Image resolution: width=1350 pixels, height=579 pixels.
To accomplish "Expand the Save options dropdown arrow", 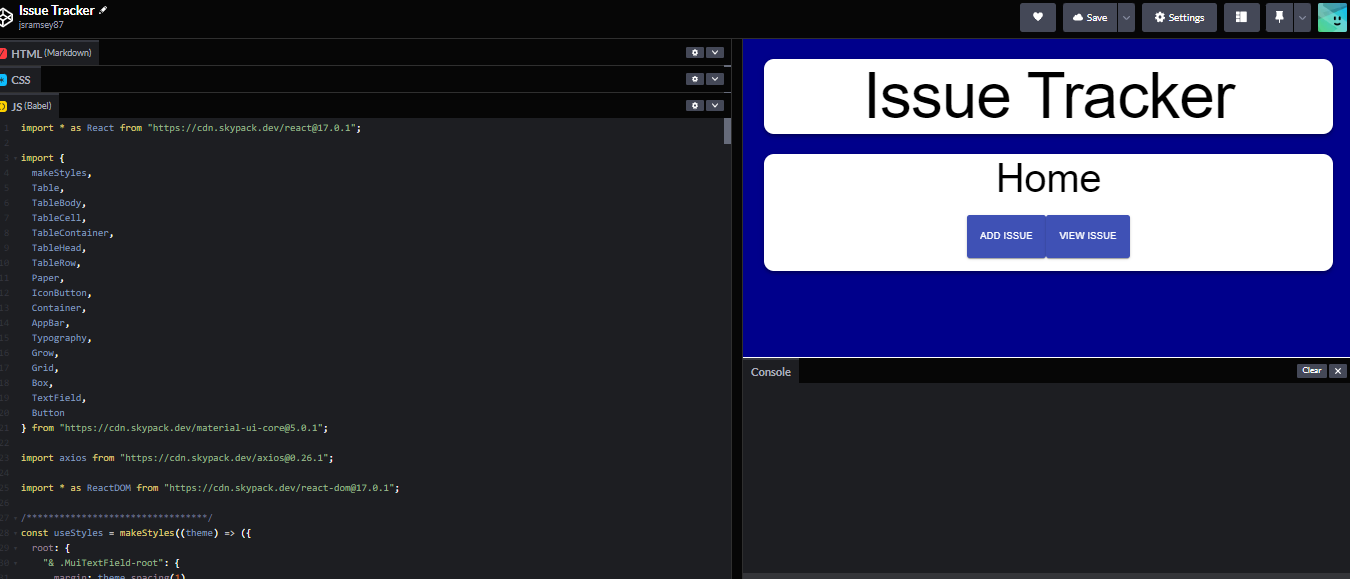I will pyautogui.click(x=1126, y=17).
